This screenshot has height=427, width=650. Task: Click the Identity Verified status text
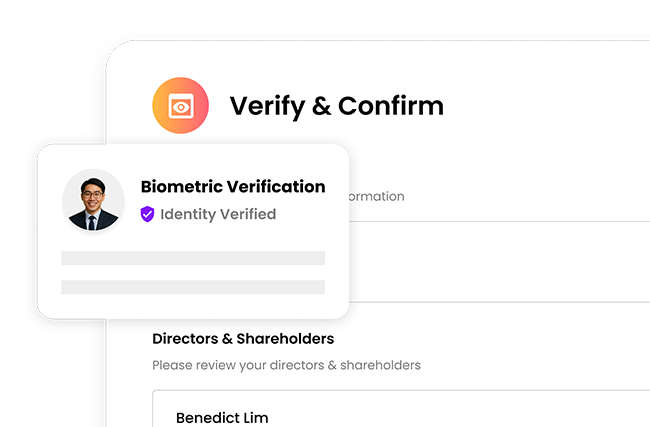pos(218,214)
